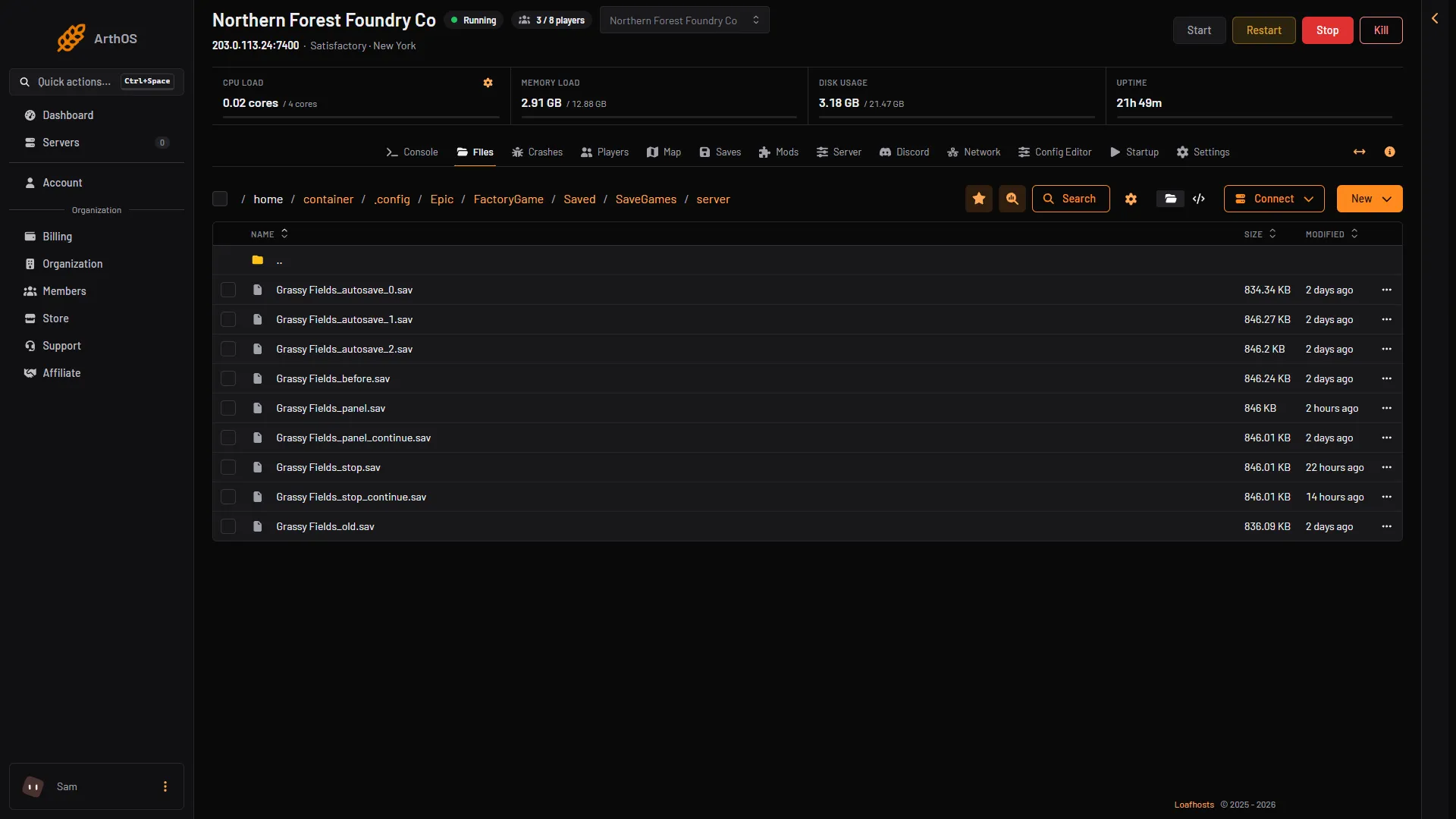Open the Config Editor tab
This screenshot has height=819, width=1456.
click(x=1055, y=152)
